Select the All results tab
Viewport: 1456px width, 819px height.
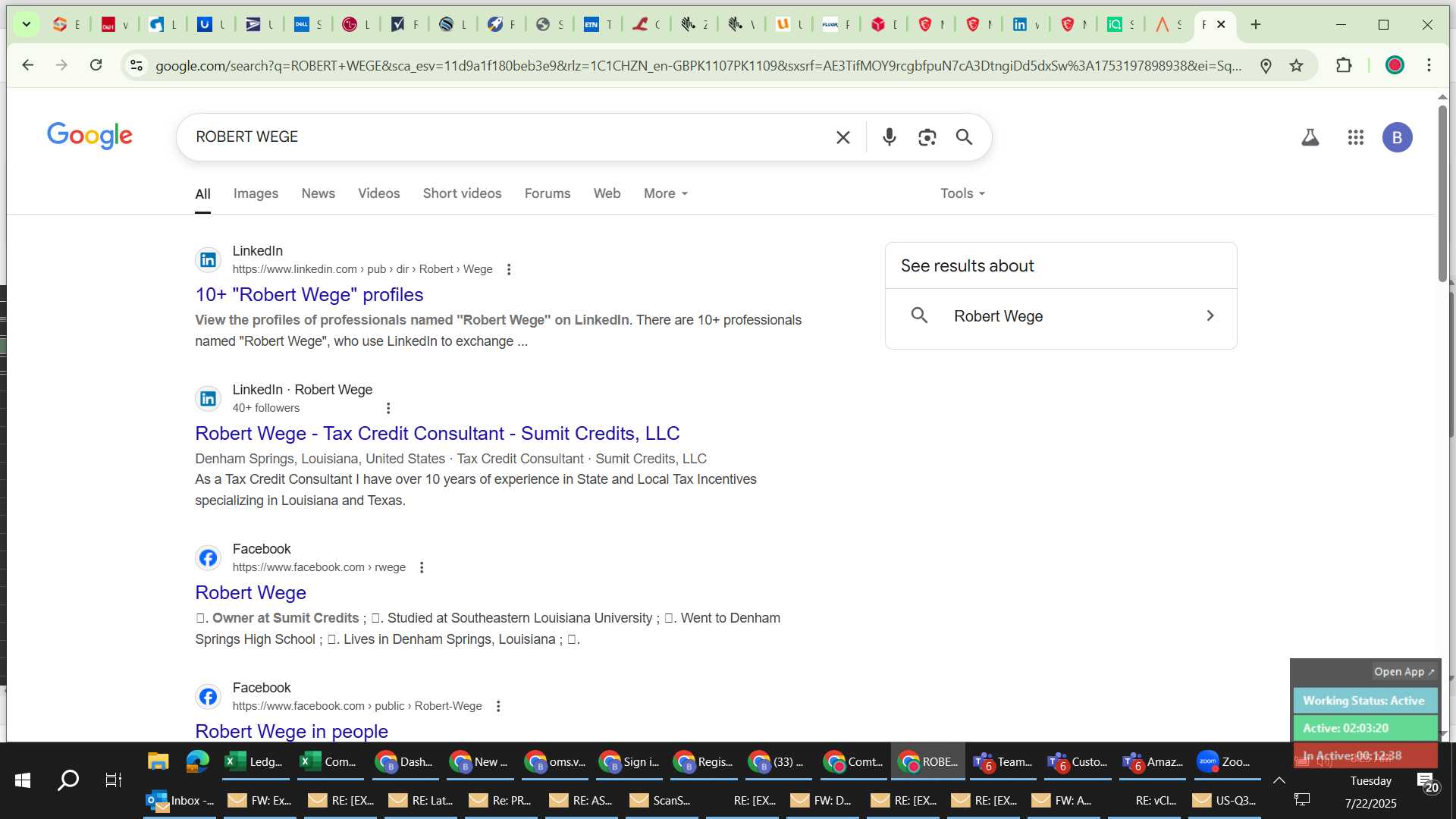pos(202,194)
